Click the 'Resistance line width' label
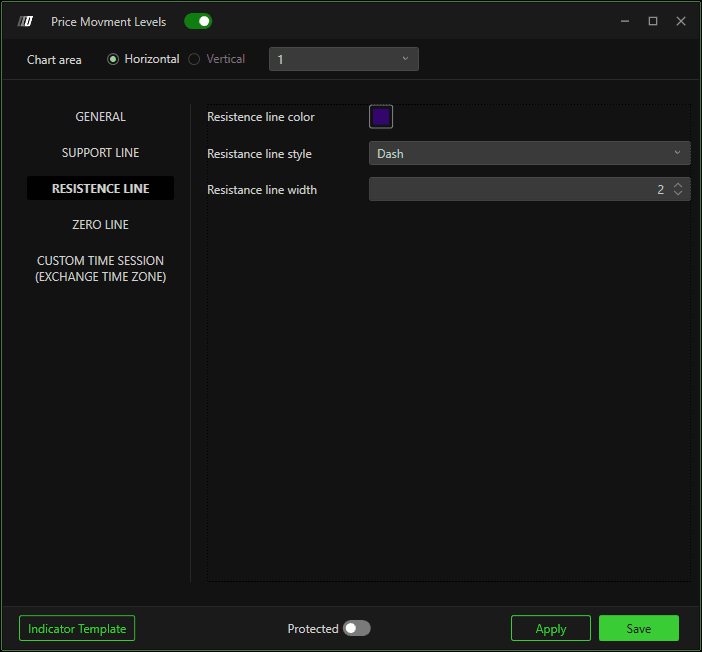 coord(262,189)
